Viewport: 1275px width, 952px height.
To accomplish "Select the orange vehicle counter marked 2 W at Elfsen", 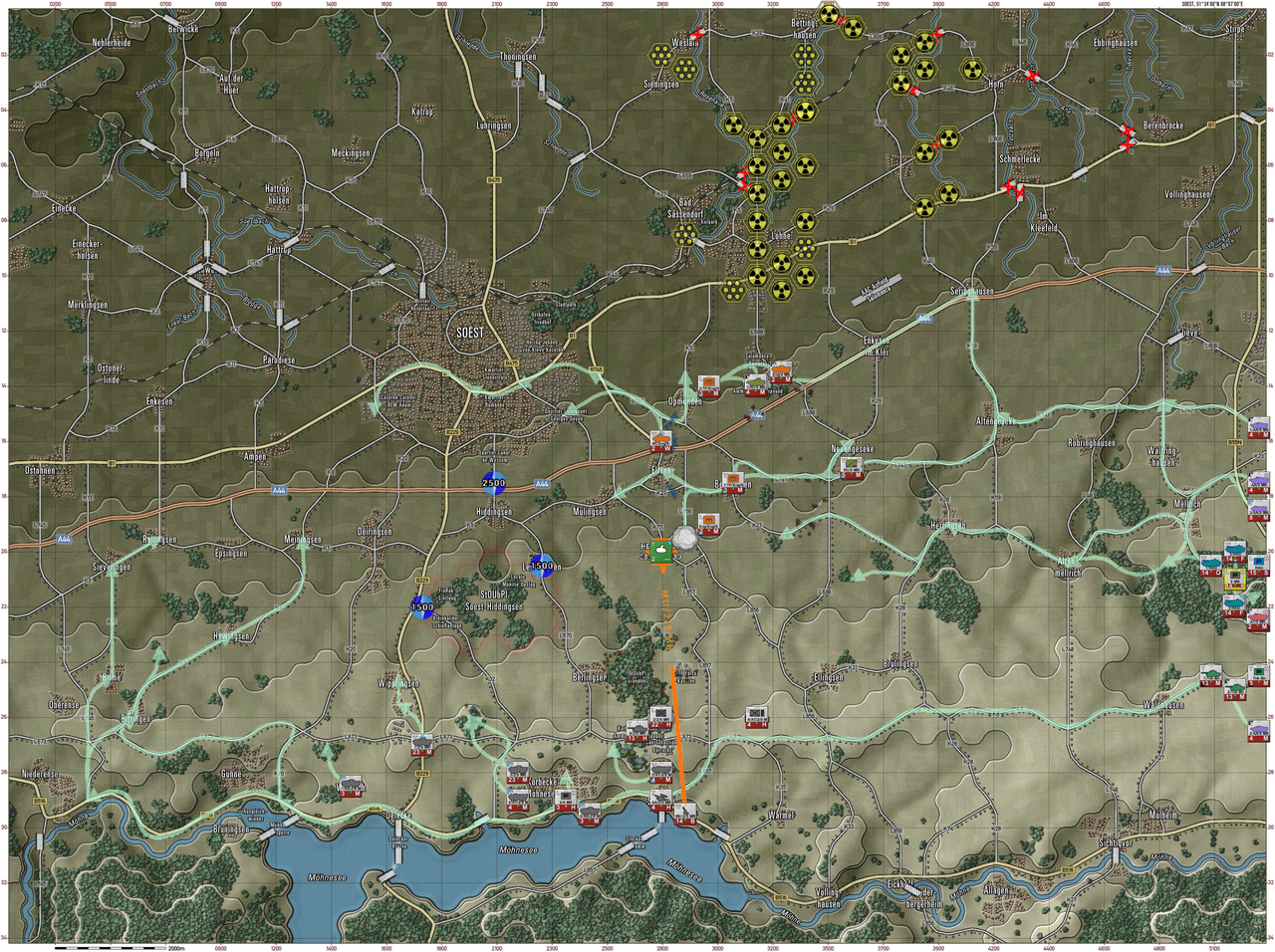I will 661,441.
